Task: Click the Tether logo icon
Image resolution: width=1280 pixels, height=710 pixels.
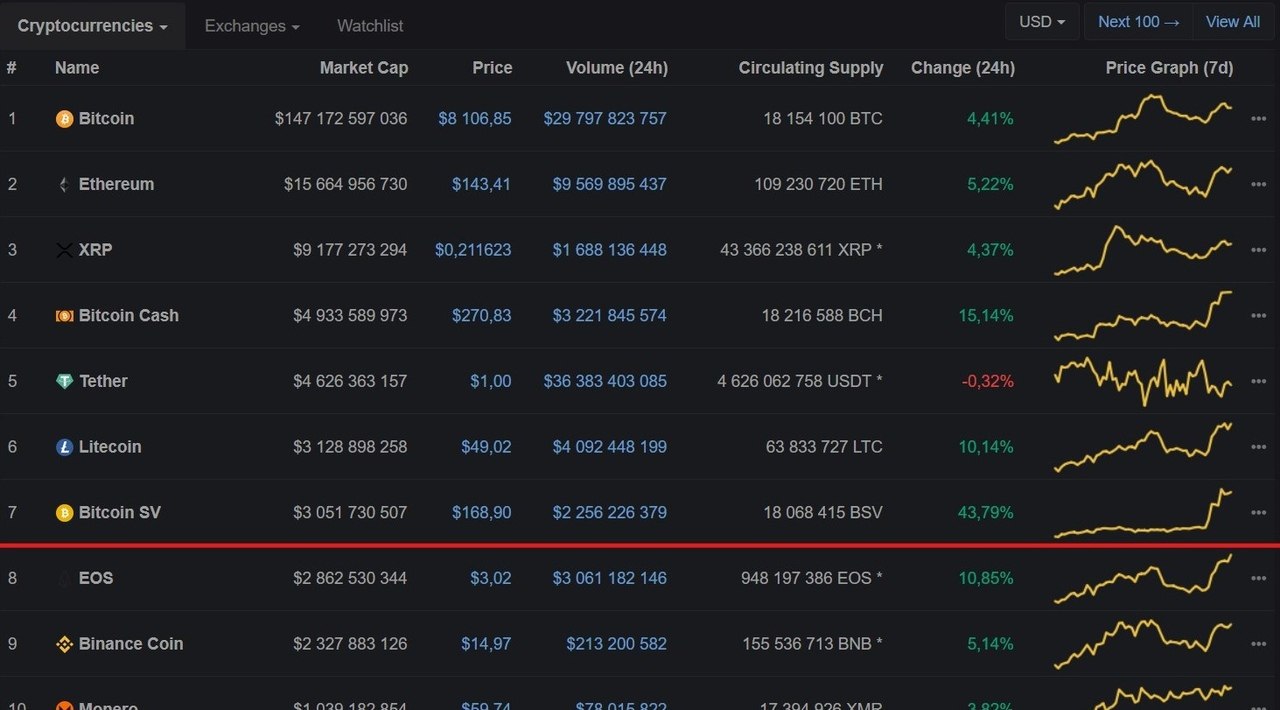Action: (64, 382)
